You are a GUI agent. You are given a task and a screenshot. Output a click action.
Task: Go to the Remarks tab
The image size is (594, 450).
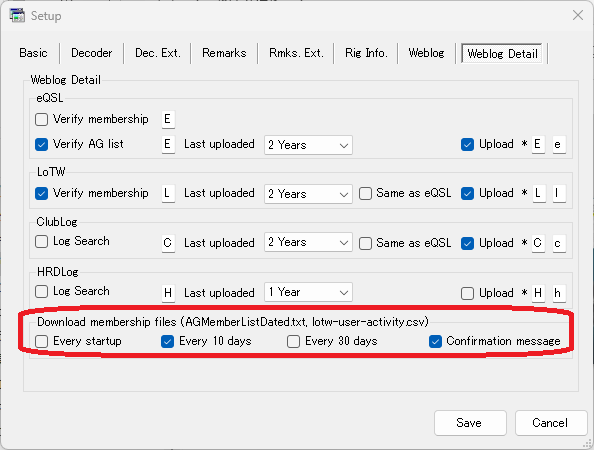click(x=224, y=53)
